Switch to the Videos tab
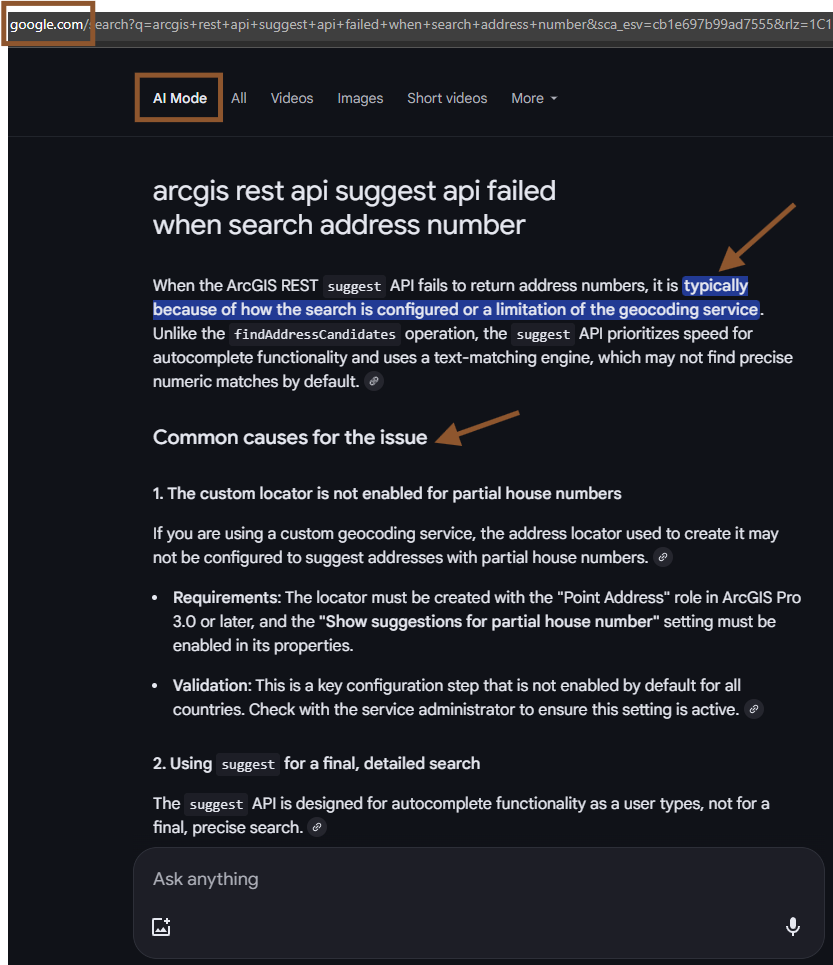 [x=292, y=98]
